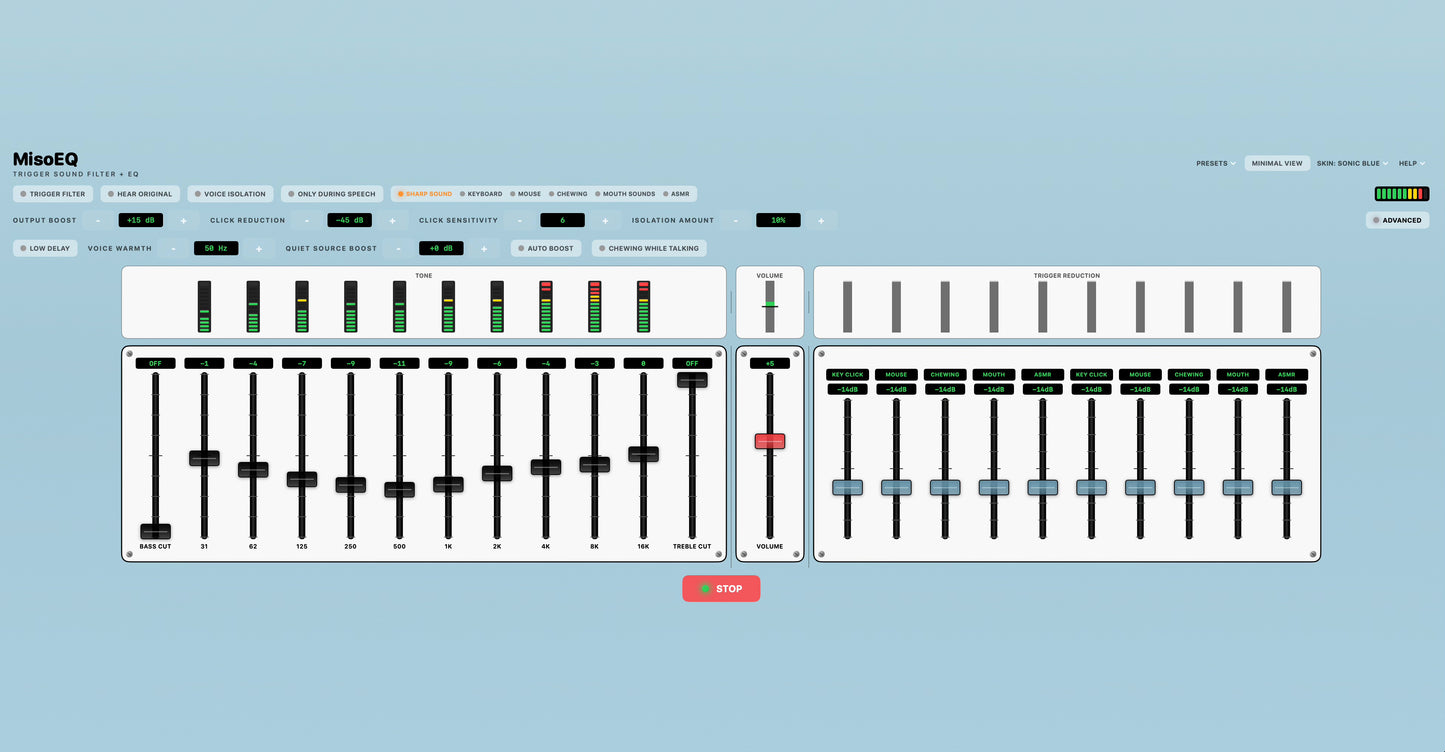Toggle the Trigger Filter switch
Viewport: 1445px width, 752px height.
[x=53, y=194]
